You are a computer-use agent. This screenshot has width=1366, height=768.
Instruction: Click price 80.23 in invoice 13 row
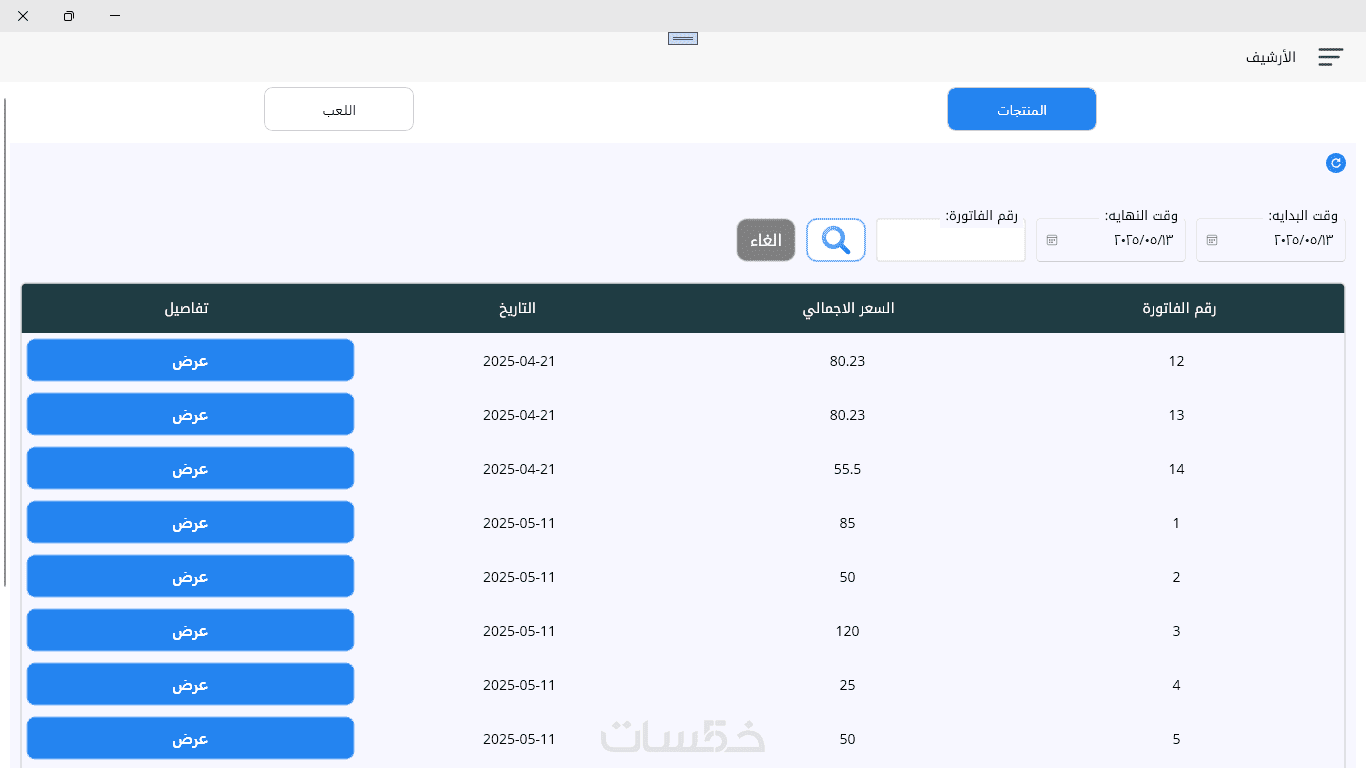[x=847, y=415]
